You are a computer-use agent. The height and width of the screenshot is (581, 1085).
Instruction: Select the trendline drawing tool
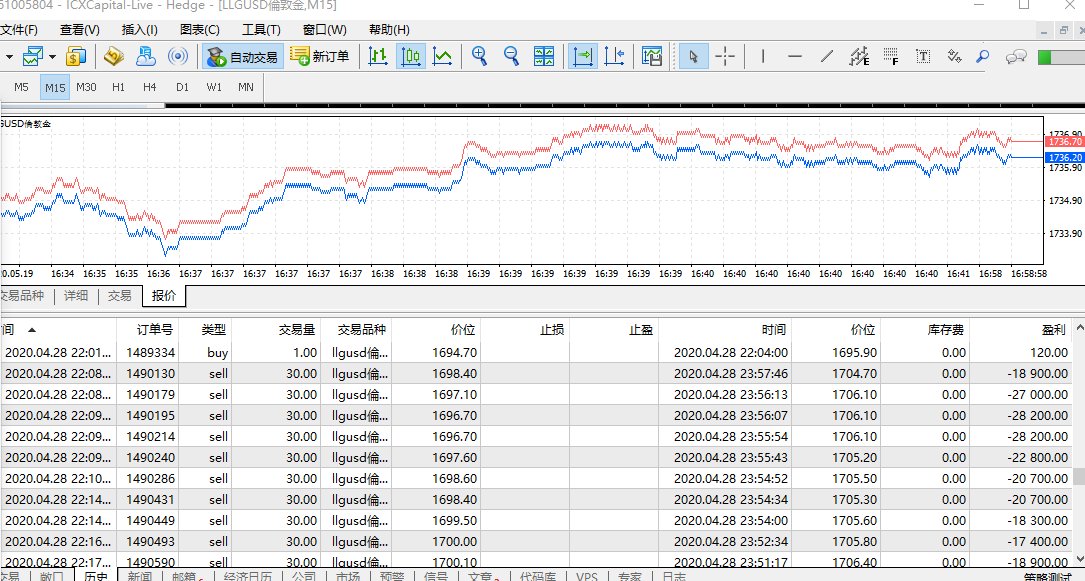827,56
